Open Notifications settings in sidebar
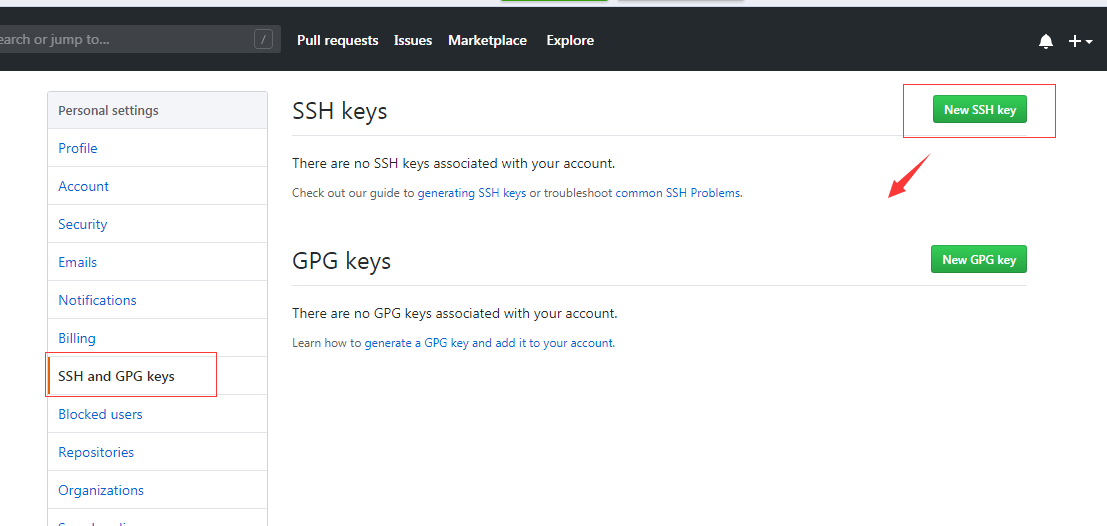The image size is (1107, 526). [x=97, y=300]
